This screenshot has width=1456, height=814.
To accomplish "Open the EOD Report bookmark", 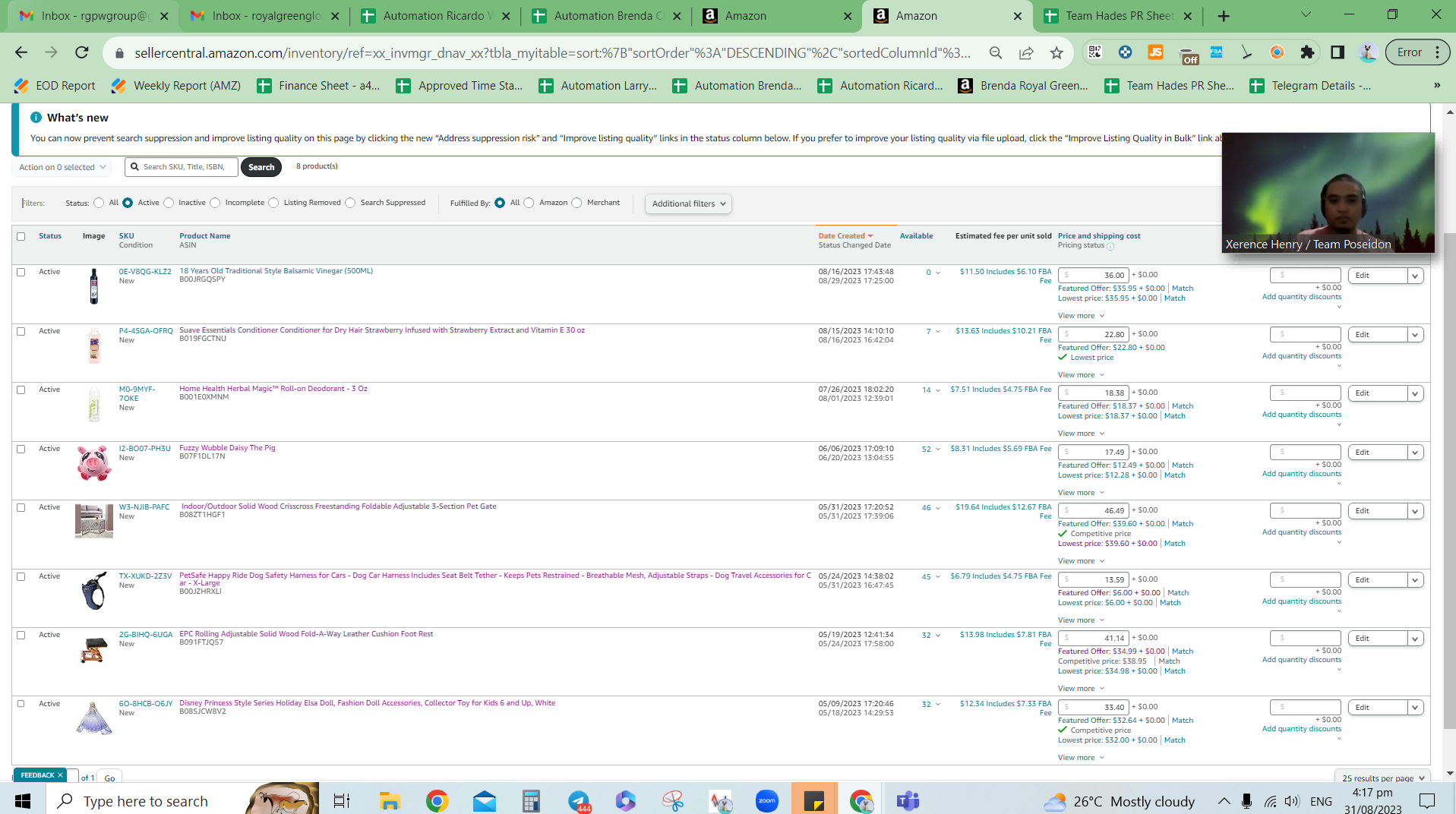I will point(55,86).
